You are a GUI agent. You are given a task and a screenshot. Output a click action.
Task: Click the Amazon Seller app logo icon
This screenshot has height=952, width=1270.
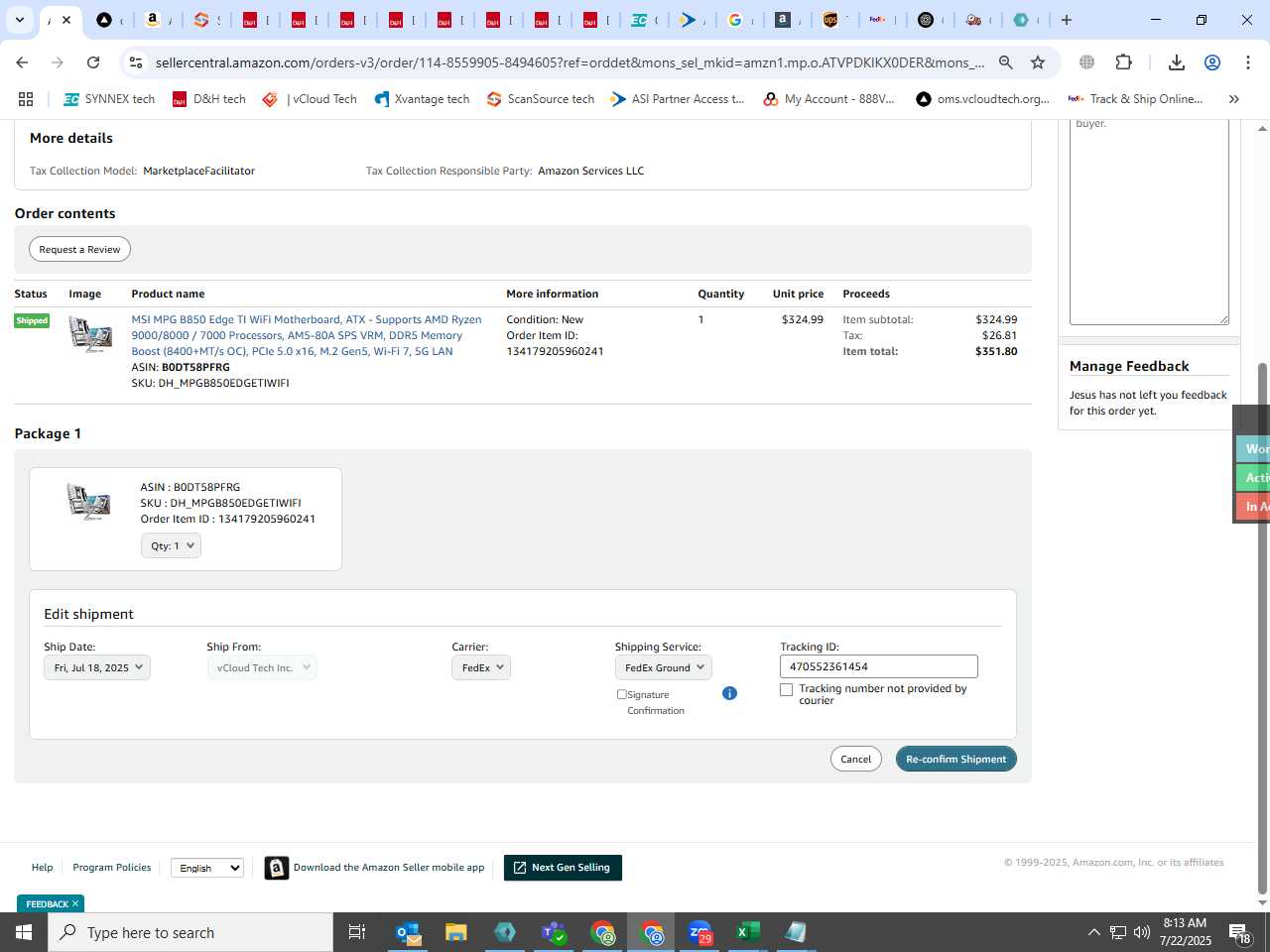pos(277,868)
